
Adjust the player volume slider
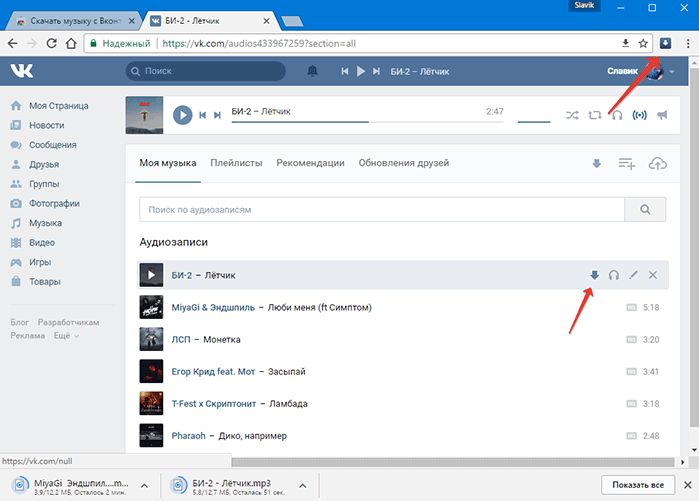click(x=534, y=122)
